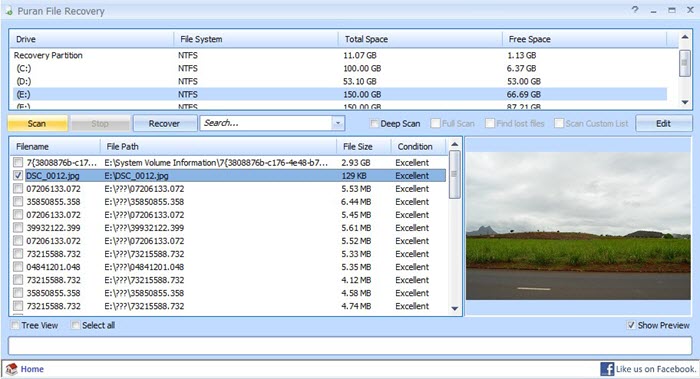Tick the checkbox for 04841201.048 file
The height and width of the screenshot is (379, 700).
tap(18, 267)
